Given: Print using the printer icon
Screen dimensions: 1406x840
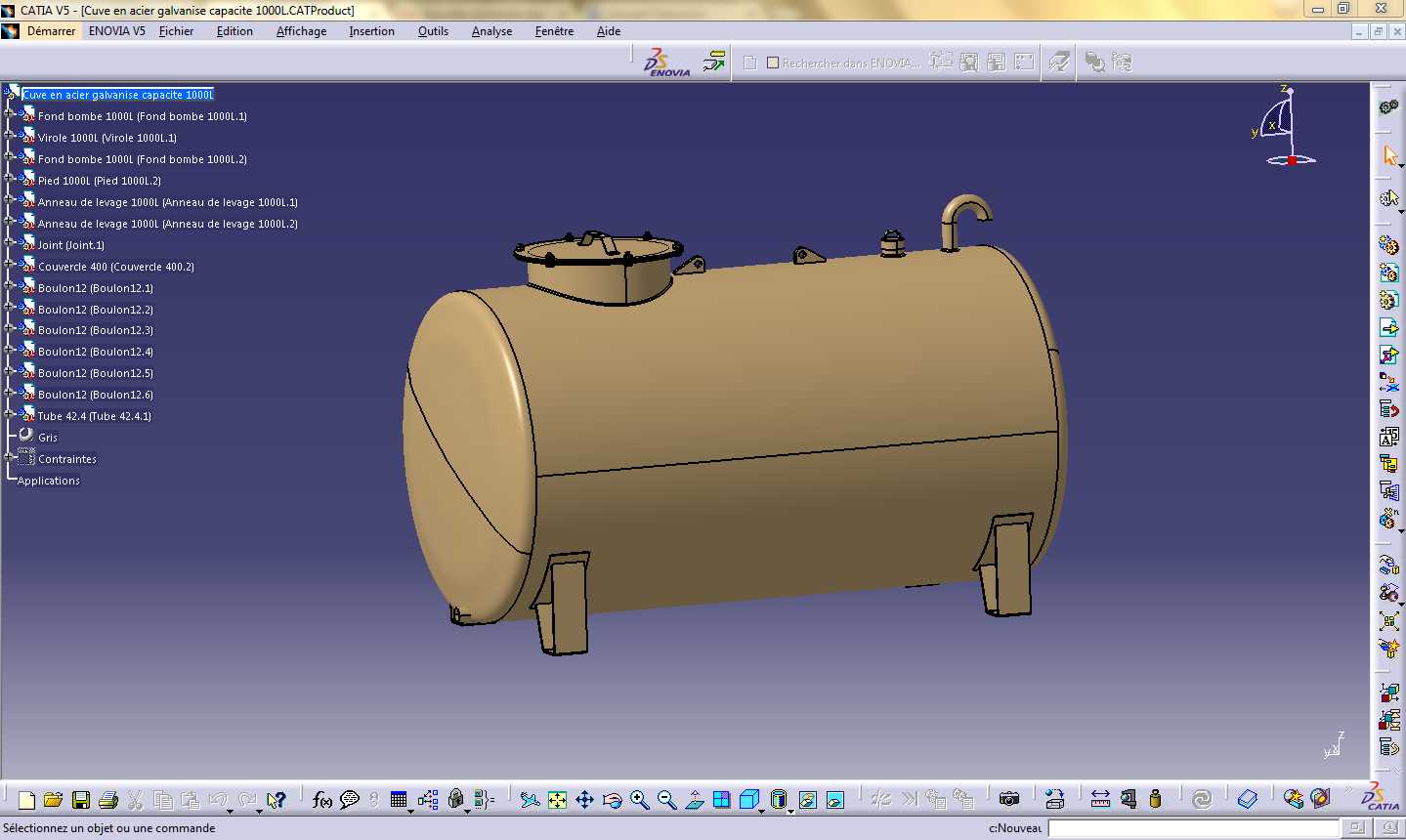Looking at the screenshot, I should 108,800.
